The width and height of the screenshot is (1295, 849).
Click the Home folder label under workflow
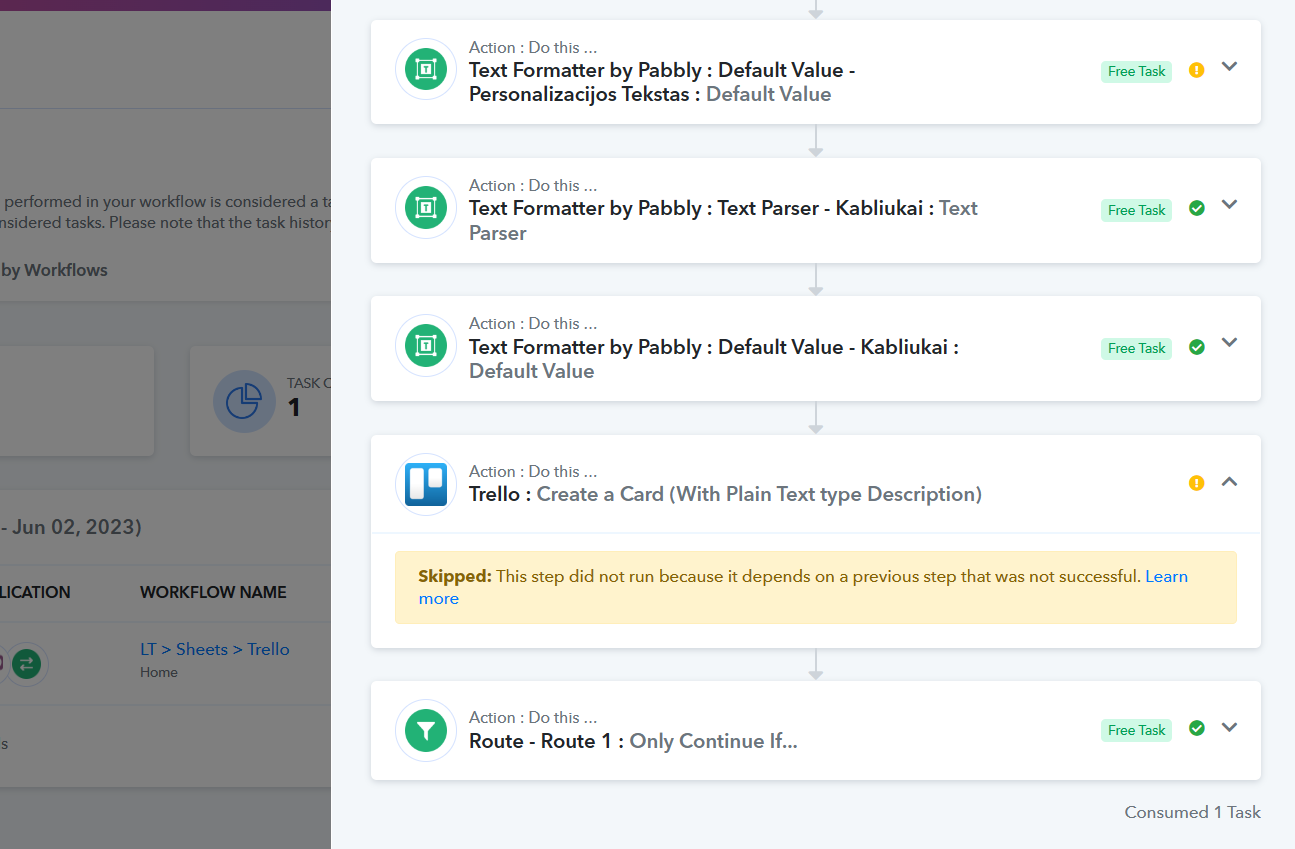pos(159,673)
